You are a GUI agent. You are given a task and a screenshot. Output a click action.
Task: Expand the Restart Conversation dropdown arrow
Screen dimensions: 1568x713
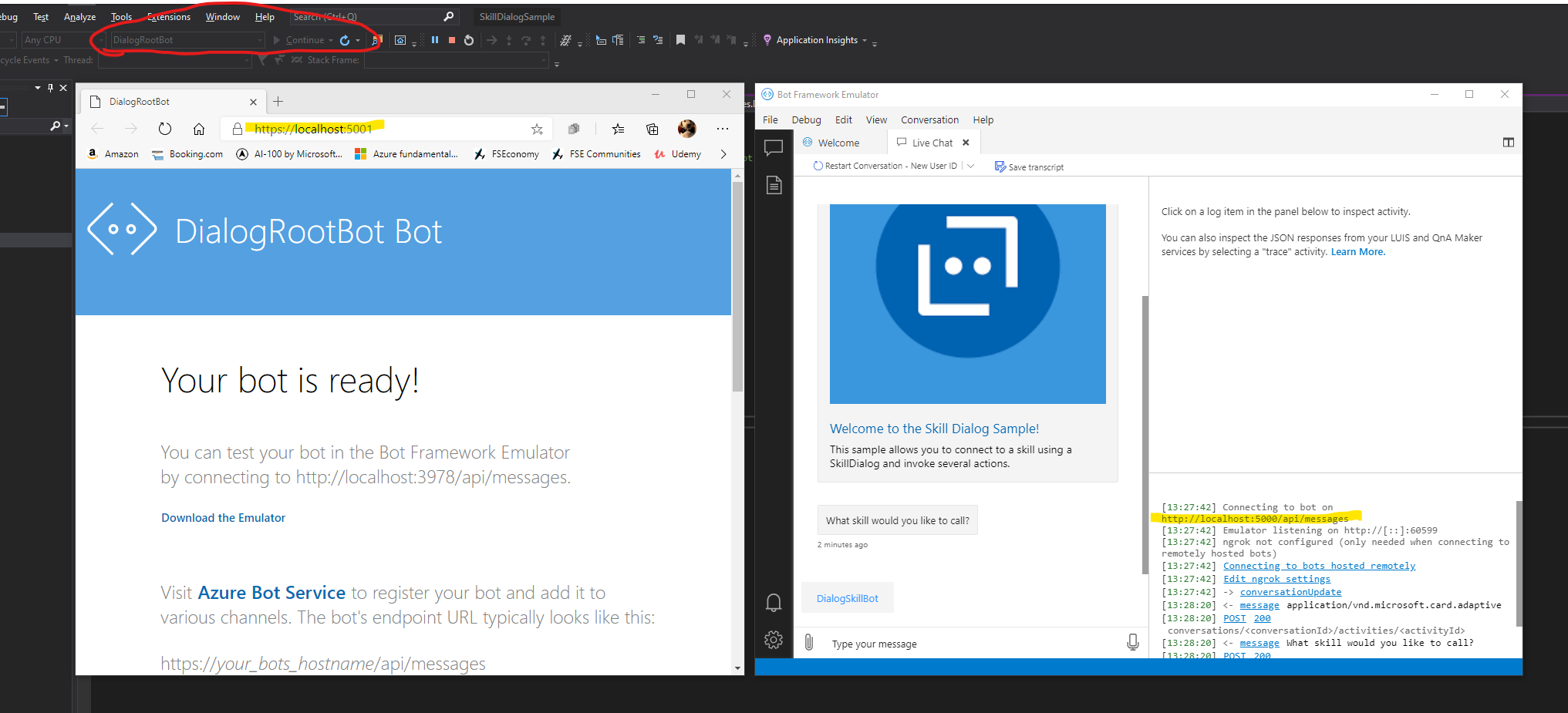pos(970,166)
